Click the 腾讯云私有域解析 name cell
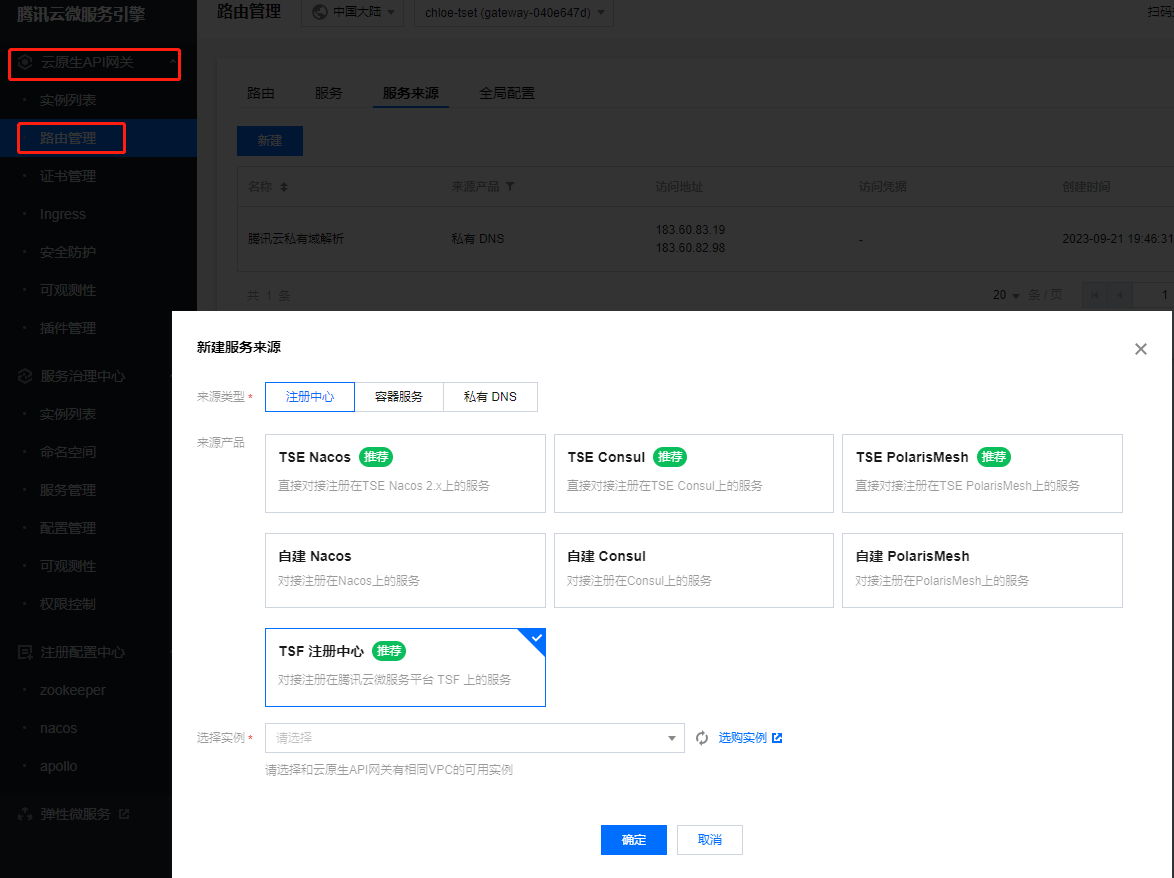 click(296, 239)
